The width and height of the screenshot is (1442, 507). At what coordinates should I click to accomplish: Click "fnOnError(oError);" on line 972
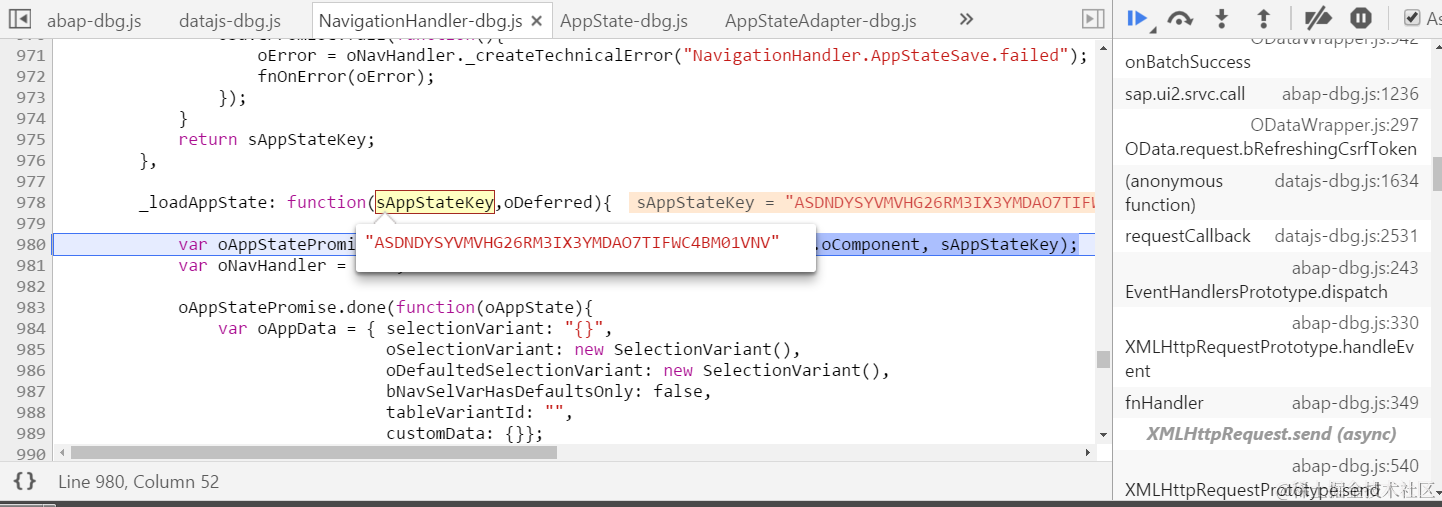[346, 76]
